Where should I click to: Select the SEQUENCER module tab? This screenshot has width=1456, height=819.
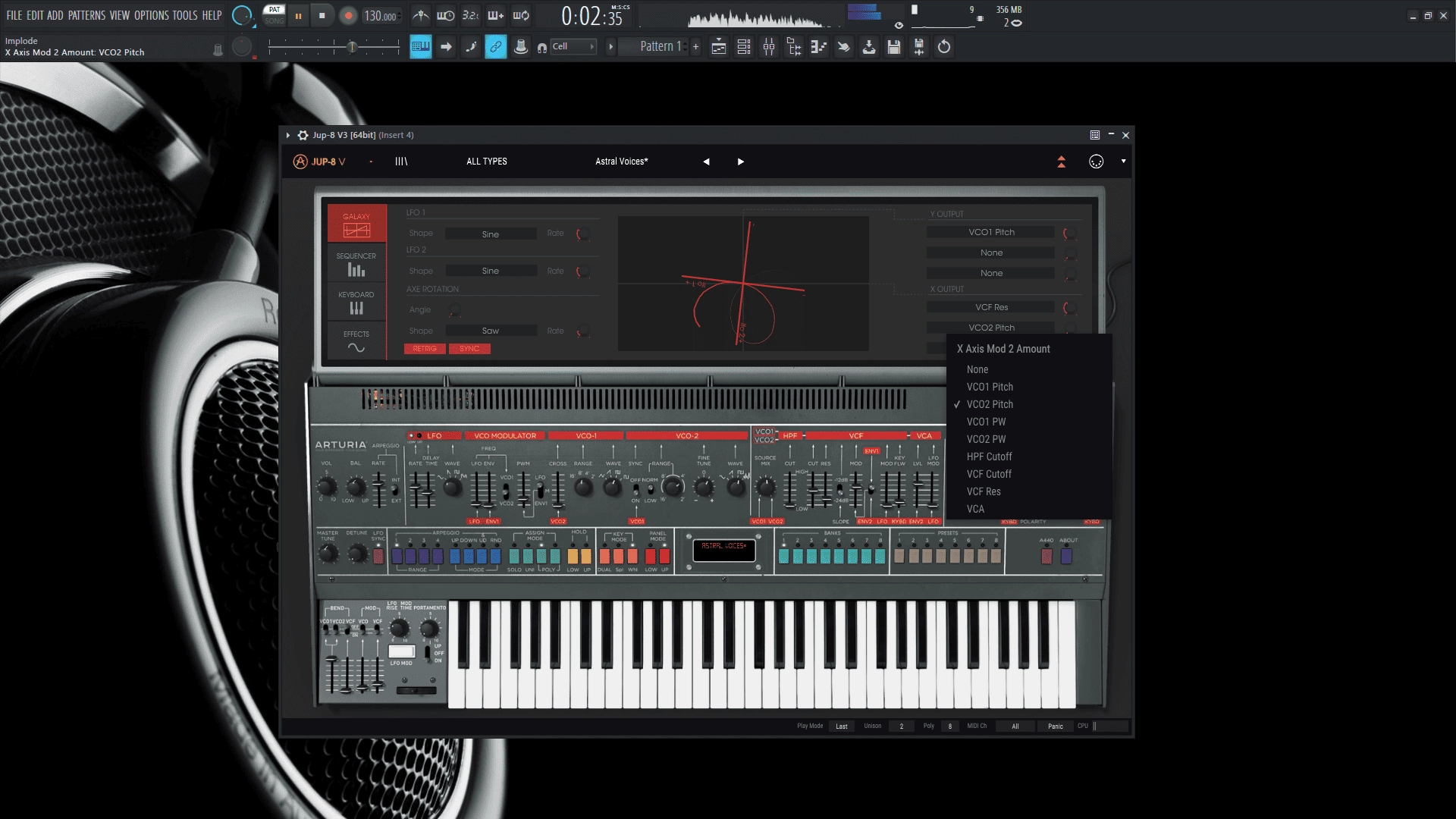(356, 263)
